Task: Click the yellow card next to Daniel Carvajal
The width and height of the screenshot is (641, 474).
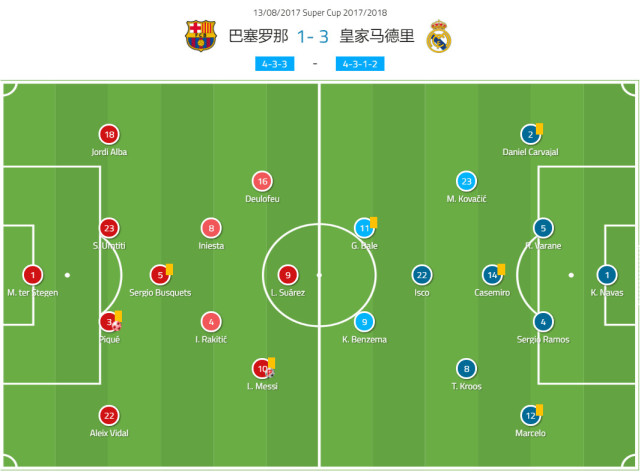Action: click(539, 128)
